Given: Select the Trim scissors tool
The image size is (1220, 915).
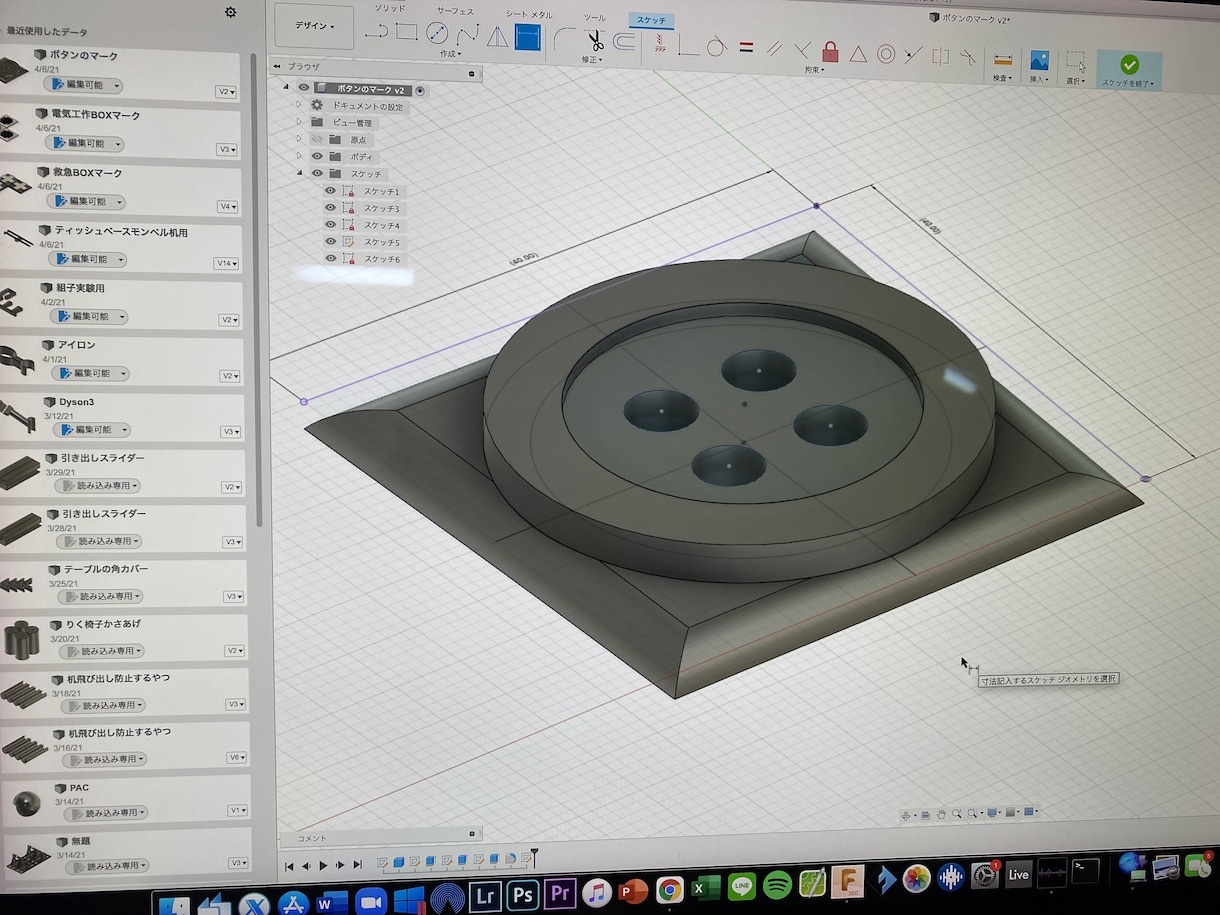Looking at the screenshot, I should click(x=595, y=41).
